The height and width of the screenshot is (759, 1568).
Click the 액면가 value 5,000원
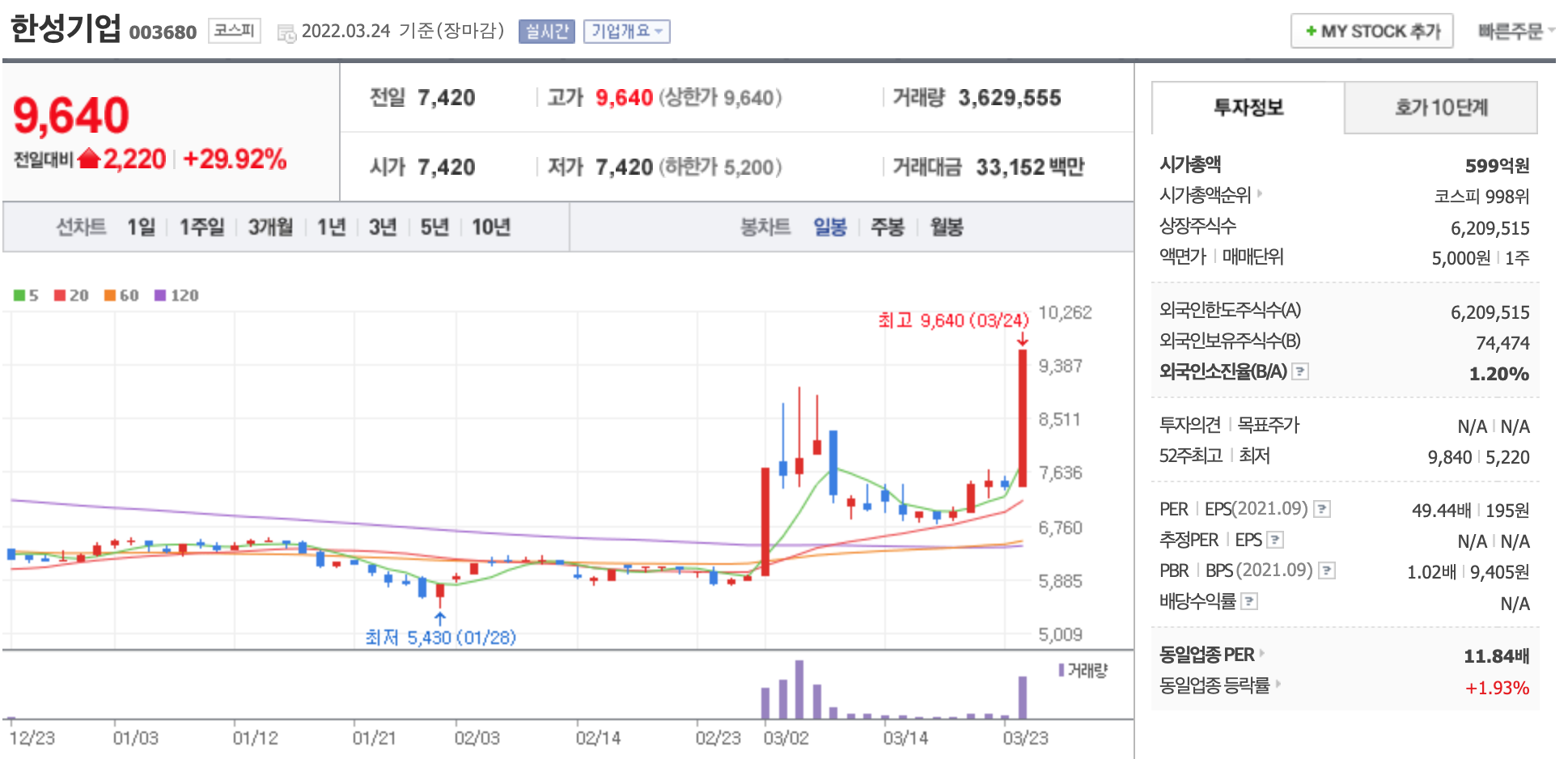(1461, 258)
